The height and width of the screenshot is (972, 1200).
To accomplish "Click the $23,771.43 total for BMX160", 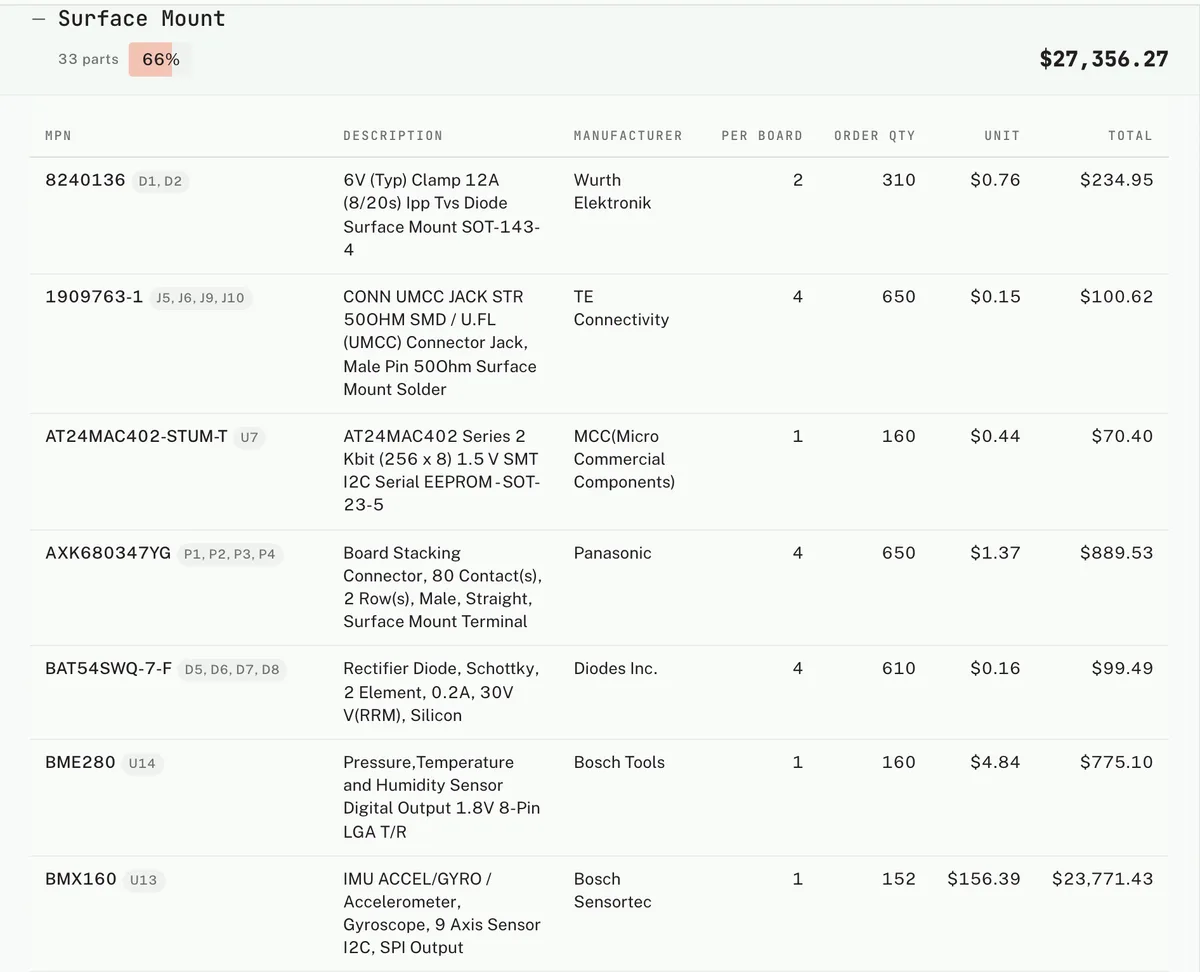I will 1102,879.
